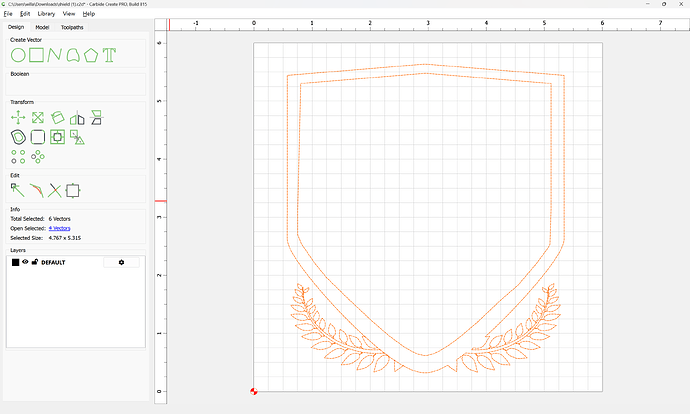Screen dimensions: 690x414
Task: Select the DEFAULT layer name
Action: (x=53, y=262)
